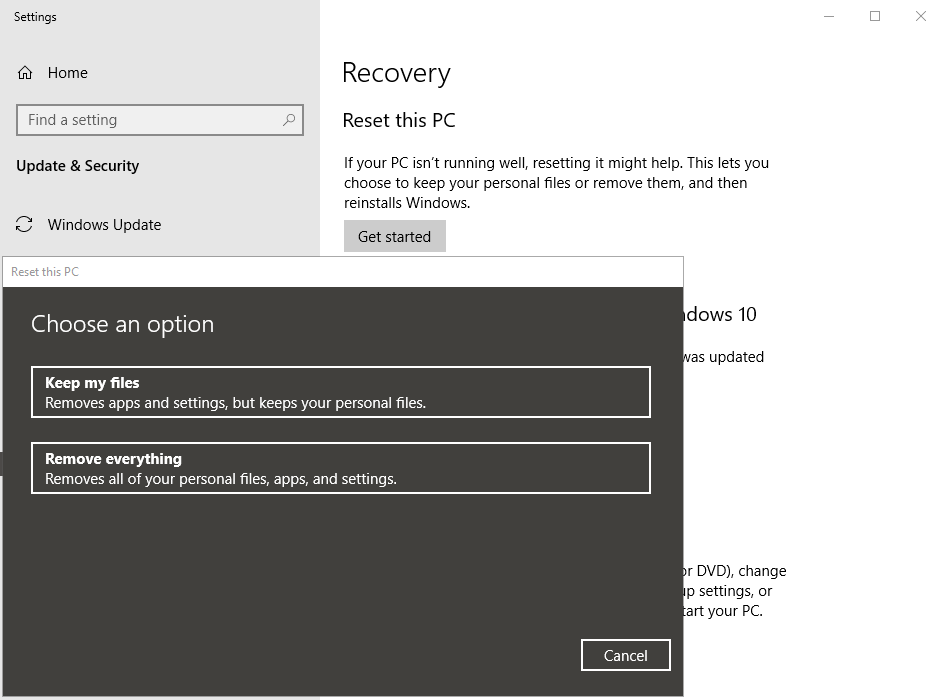Go to the Home label in sidebar
Image resolution: width=944 pixels, height=700 pixels.
(x=67, y=73)
